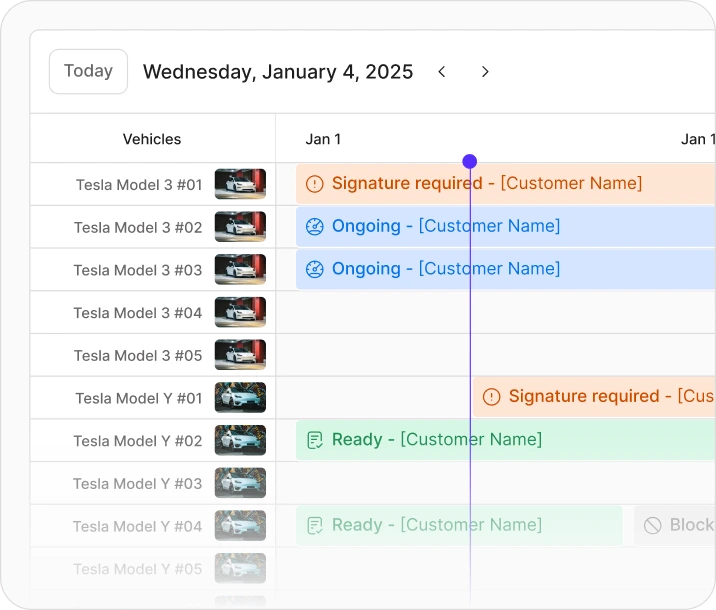
Task: Click checklist icon on Model Y #02 booking
Action: (315, 440)
